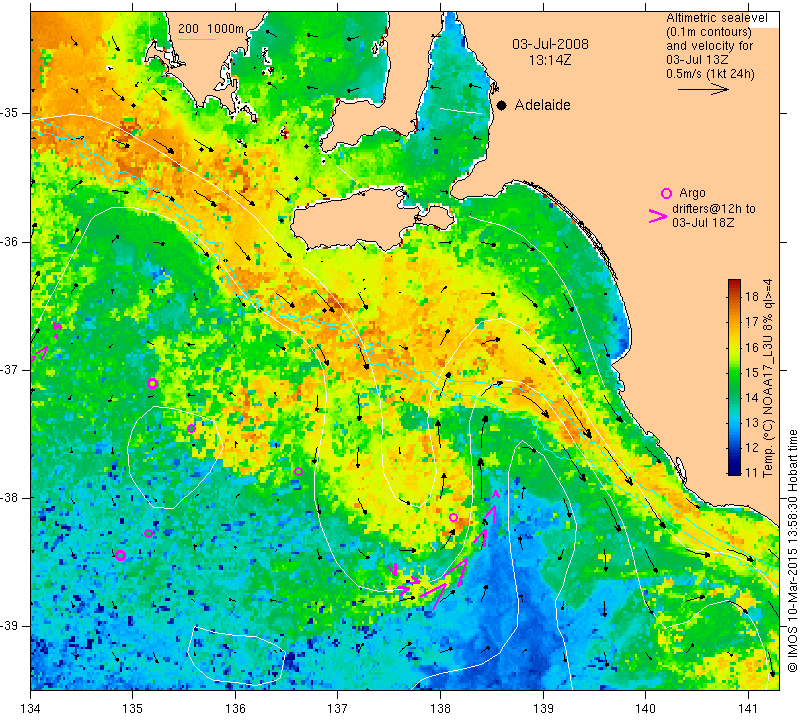Click the Argo float marker near 134.9E, 38.45S
Viewport: 800px width, 720px height.
click(120, 556)
